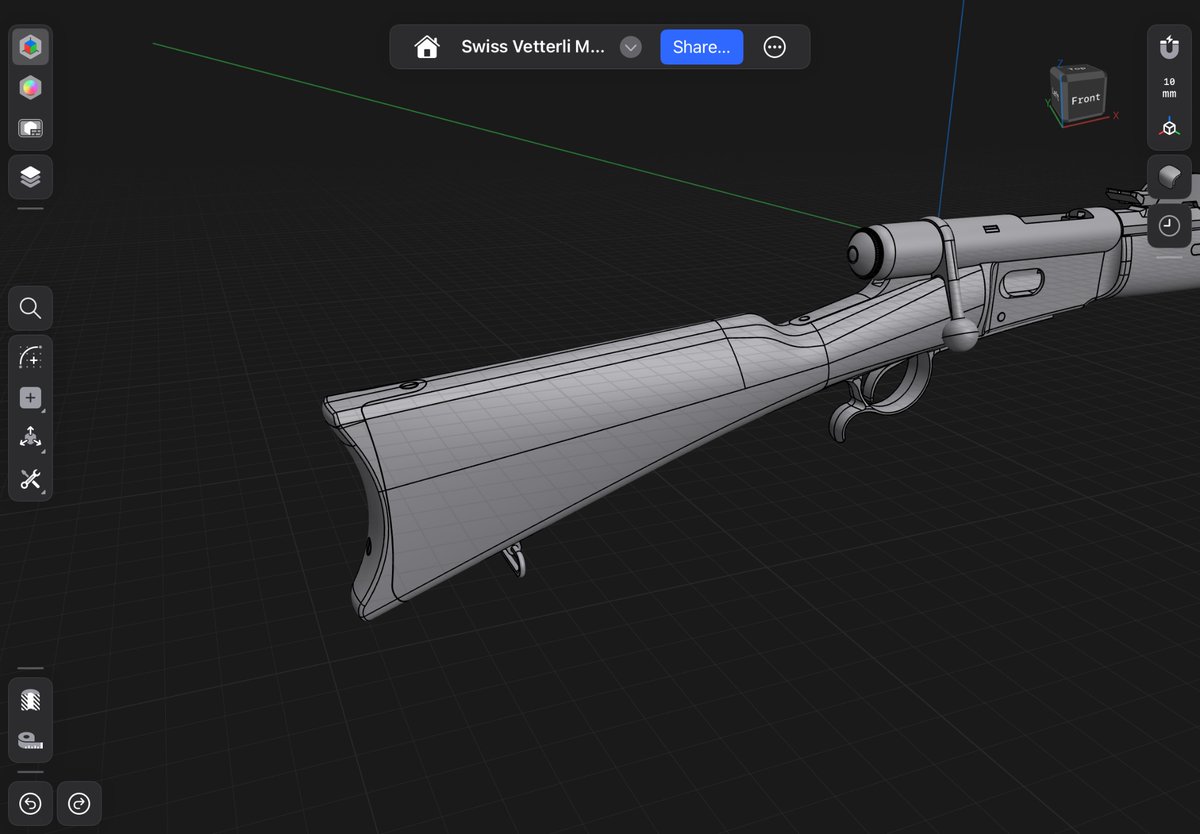Change the 10 mm grid spacing value

(x=1167, y=87)
